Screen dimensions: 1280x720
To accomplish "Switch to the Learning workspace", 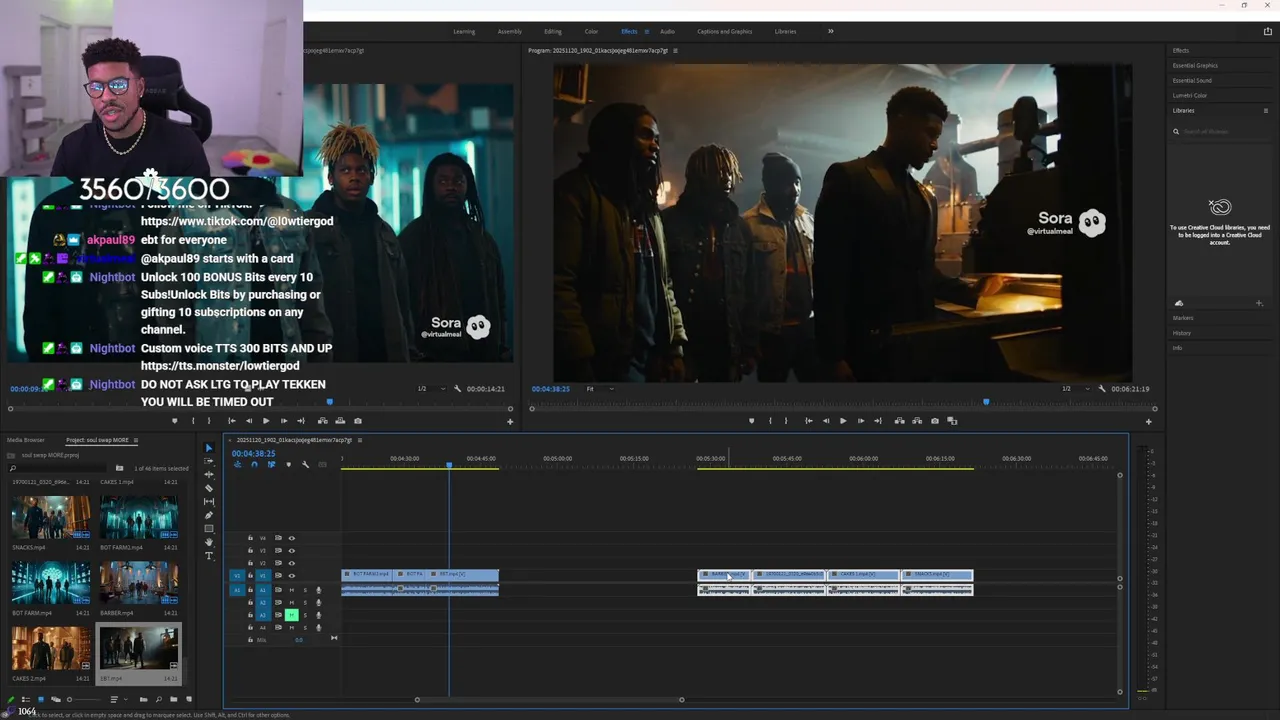I will pyautogui.click(x=464, y=32).
